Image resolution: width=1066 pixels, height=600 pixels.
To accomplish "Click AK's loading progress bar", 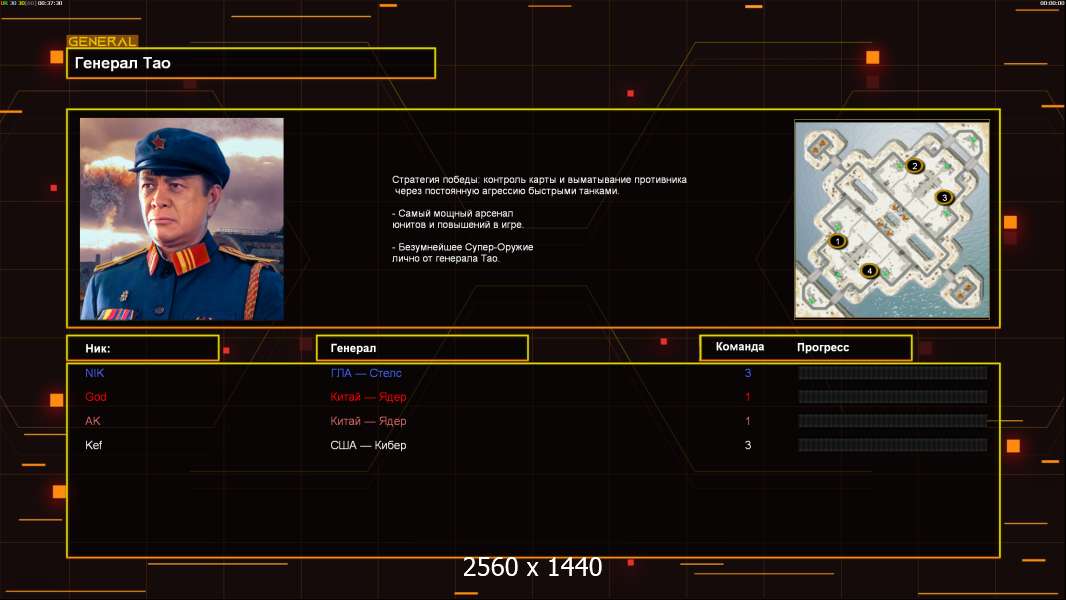I will pos(893,421).
